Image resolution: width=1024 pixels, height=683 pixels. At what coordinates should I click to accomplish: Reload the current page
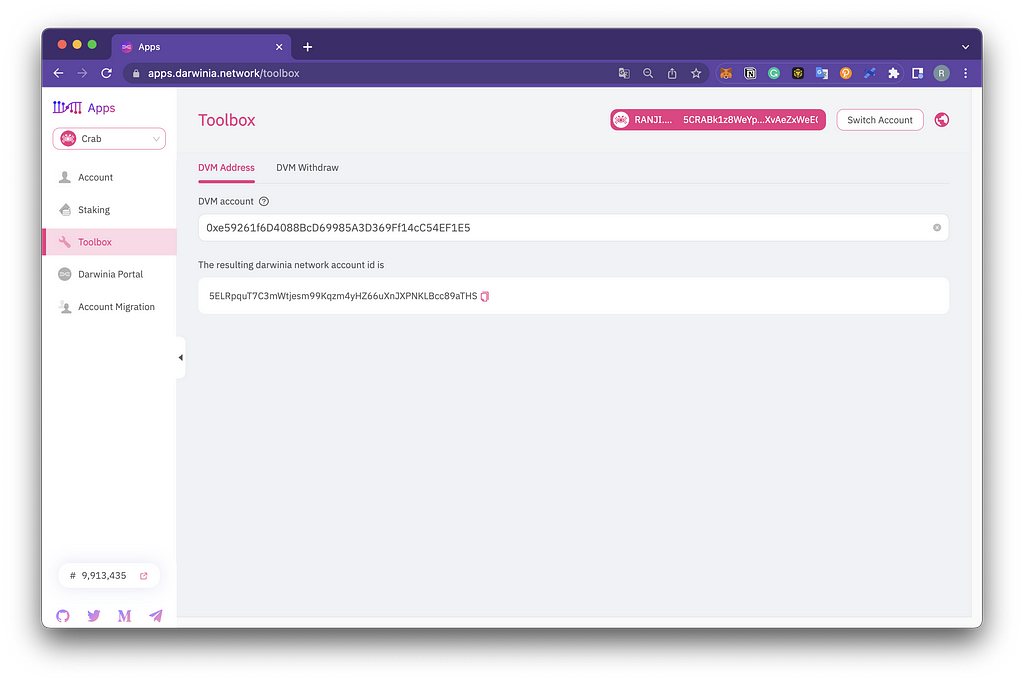coord(106,73)
